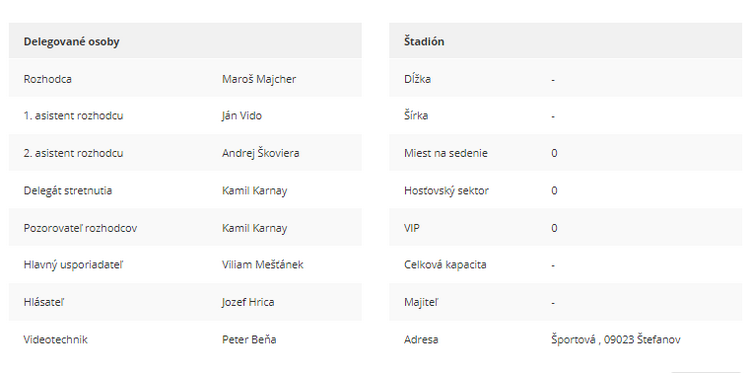
Task: Click the Adresa label
Action: [421, 340]
